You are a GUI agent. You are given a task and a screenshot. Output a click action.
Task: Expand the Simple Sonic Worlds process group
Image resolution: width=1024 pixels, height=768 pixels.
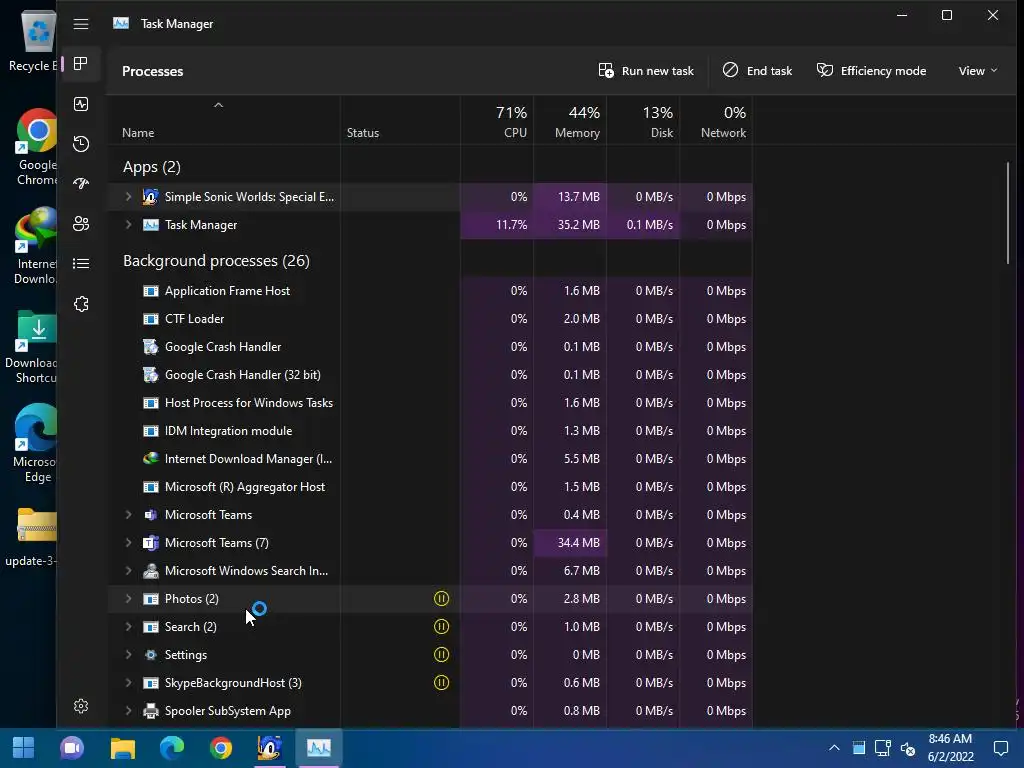click(x=129, y=197)
